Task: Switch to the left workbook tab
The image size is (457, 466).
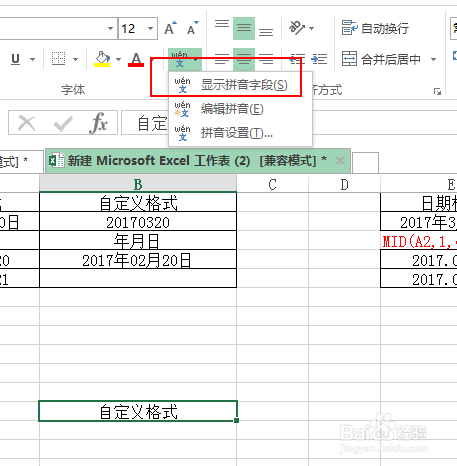Action: pyautogui.click(x=21, y=162)
